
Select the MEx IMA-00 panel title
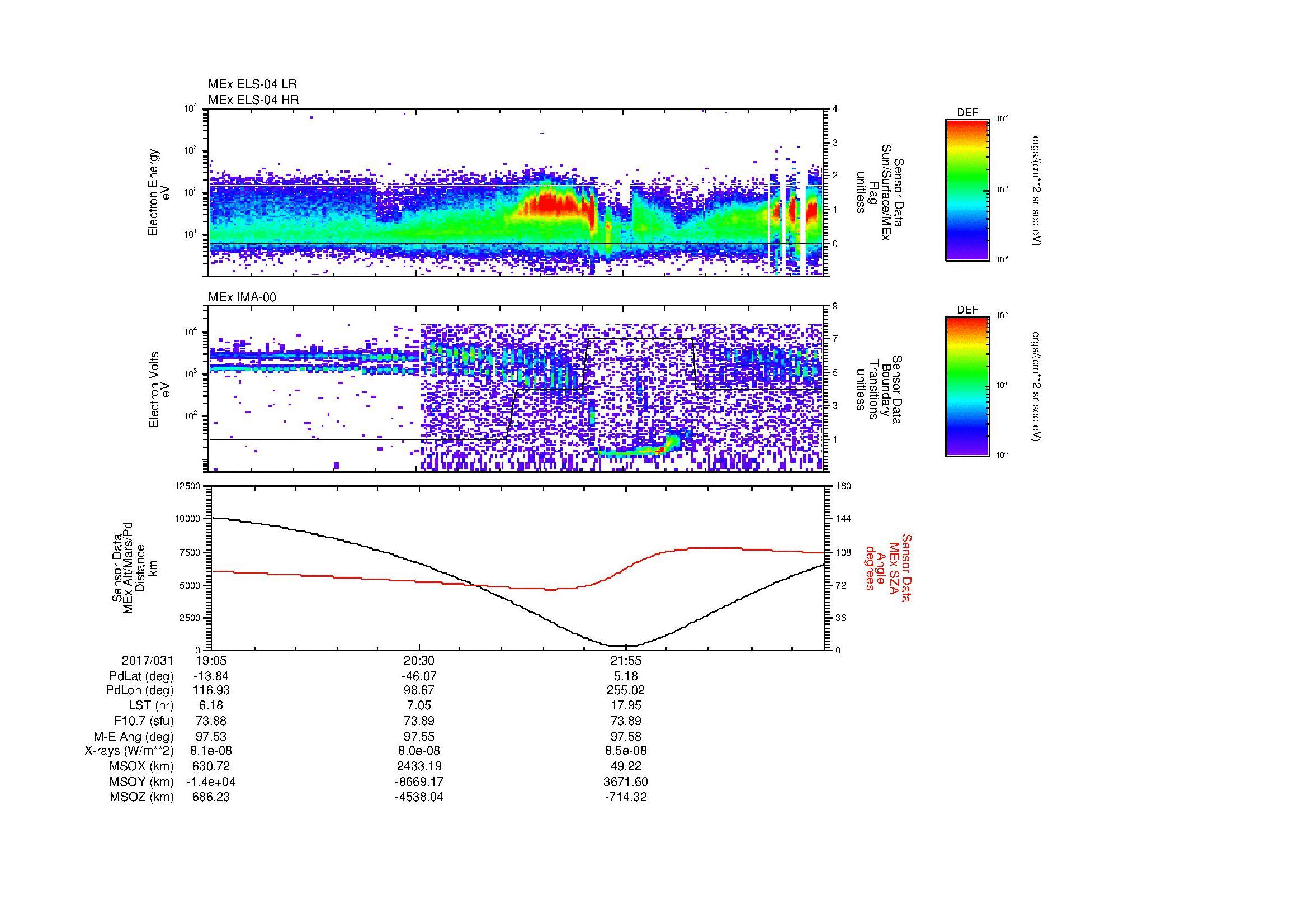coord(242,297)
